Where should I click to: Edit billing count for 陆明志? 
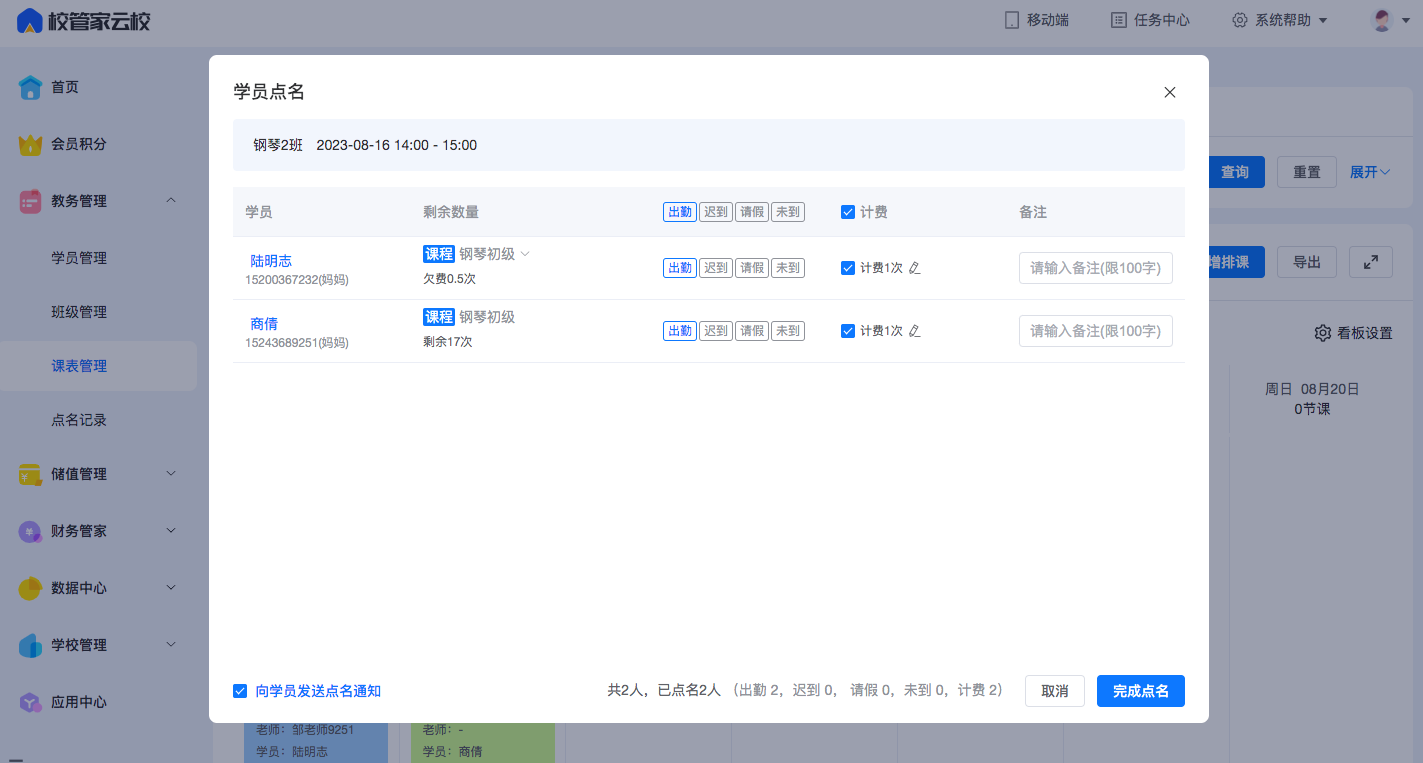[x=914, y=268]
